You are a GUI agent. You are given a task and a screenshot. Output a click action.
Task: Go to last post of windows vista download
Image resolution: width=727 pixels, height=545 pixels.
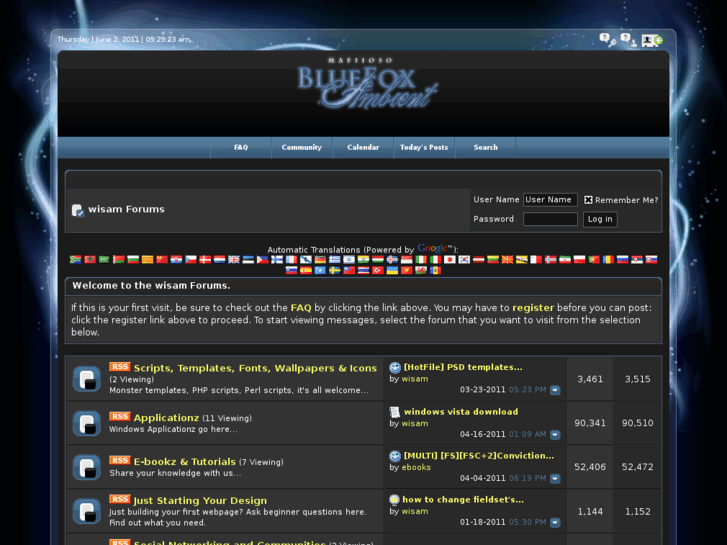tap(555, 435)
